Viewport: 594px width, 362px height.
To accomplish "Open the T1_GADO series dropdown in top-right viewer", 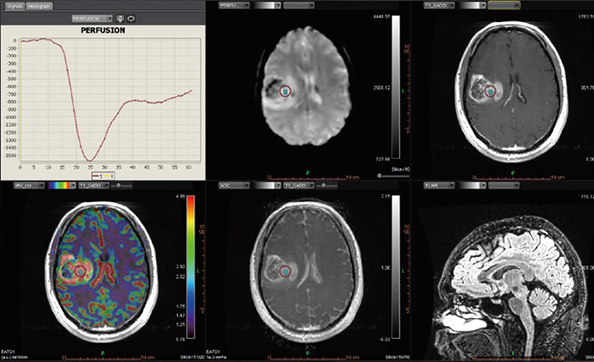I will point(439,5).
